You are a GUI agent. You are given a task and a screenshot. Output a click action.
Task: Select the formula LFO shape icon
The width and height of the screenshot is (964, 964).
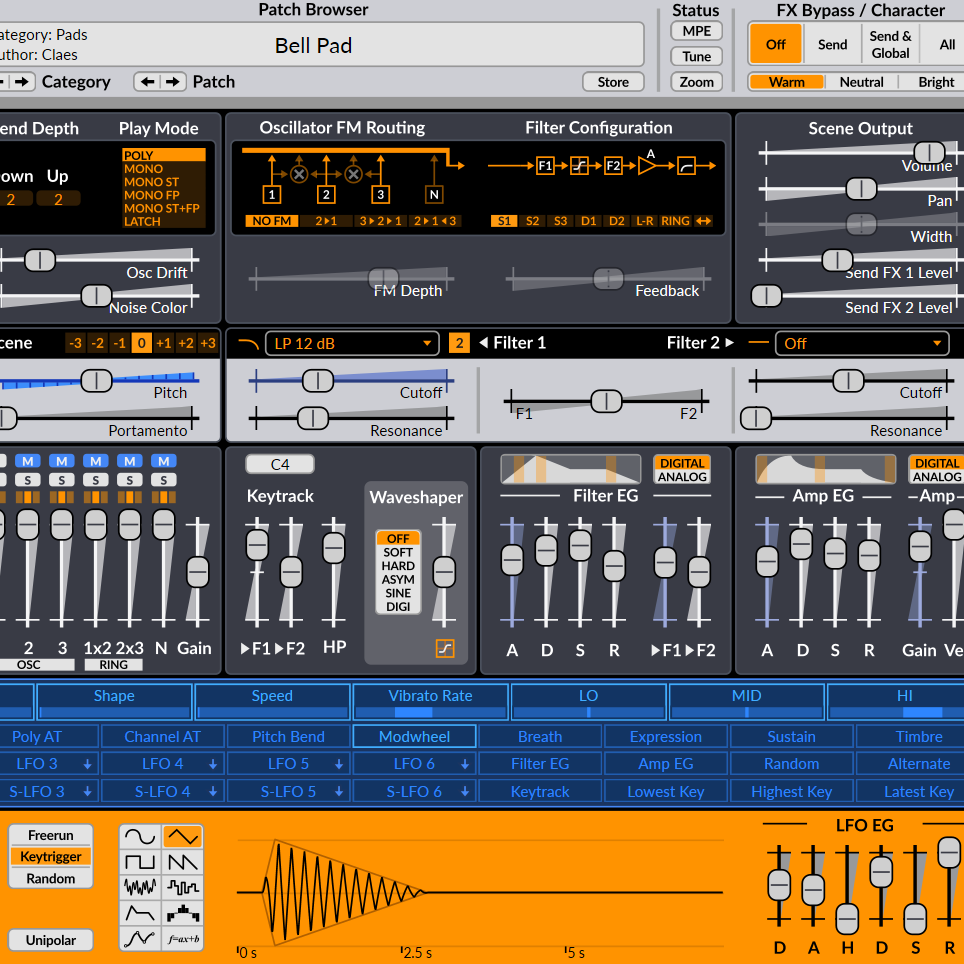pyautogui.click(x=182, y=939)
